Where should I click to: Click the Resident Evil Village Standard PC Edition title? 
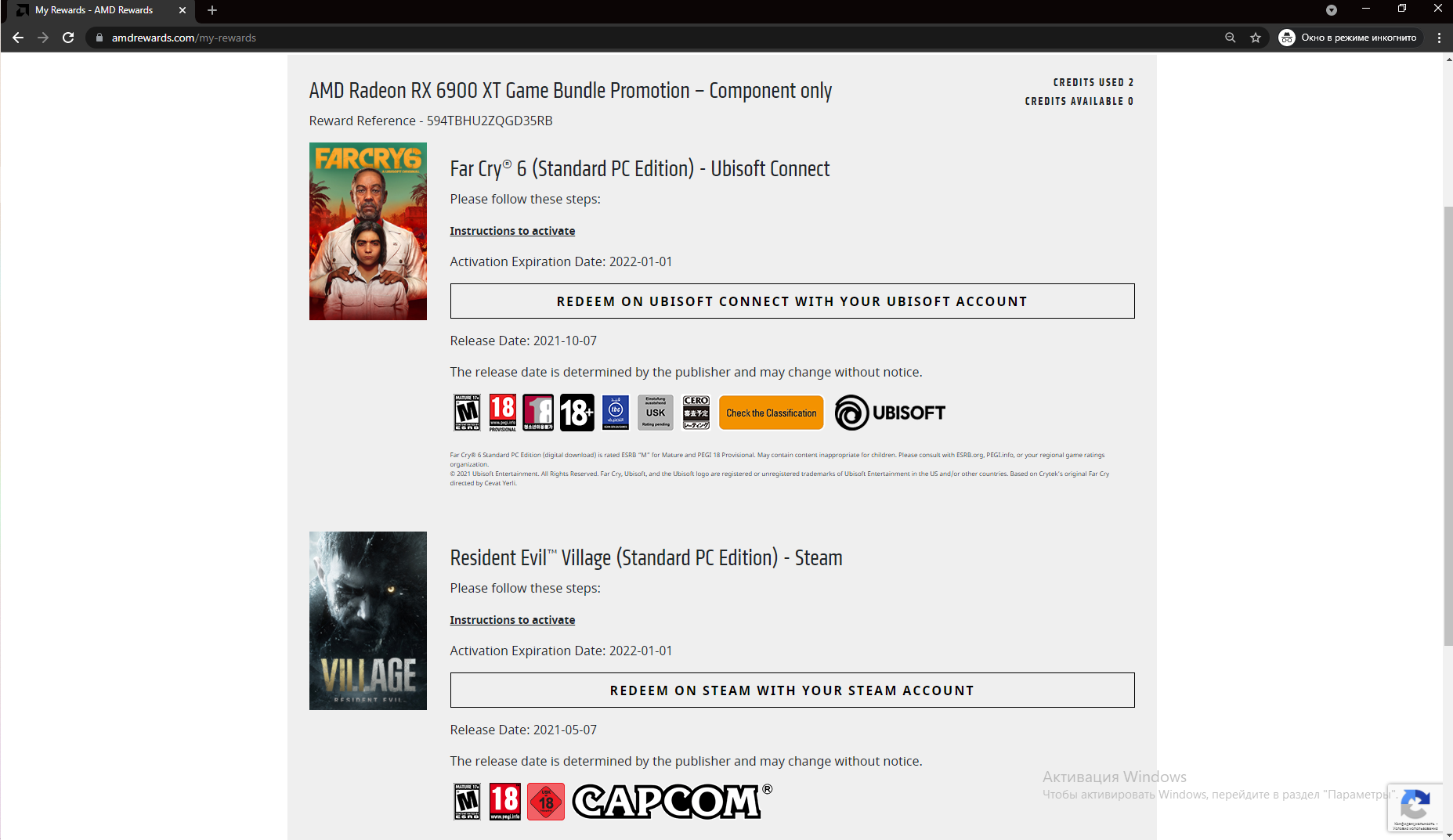646,558
